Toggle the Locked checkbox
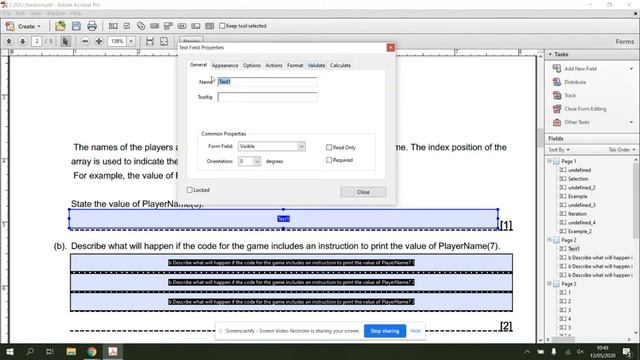Screen dimensions: 640x360 click(x=189, y=190)
